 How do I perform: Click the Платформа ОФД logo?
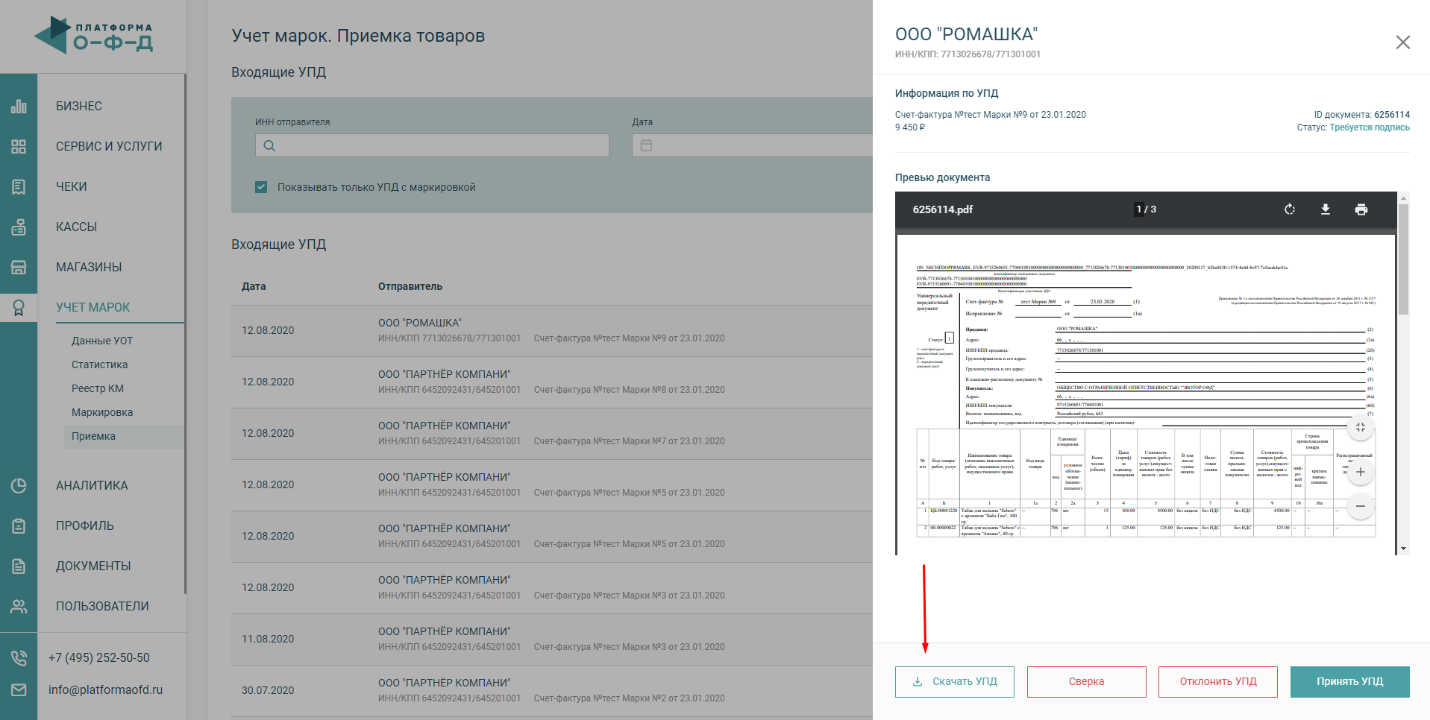coord(93,34)
